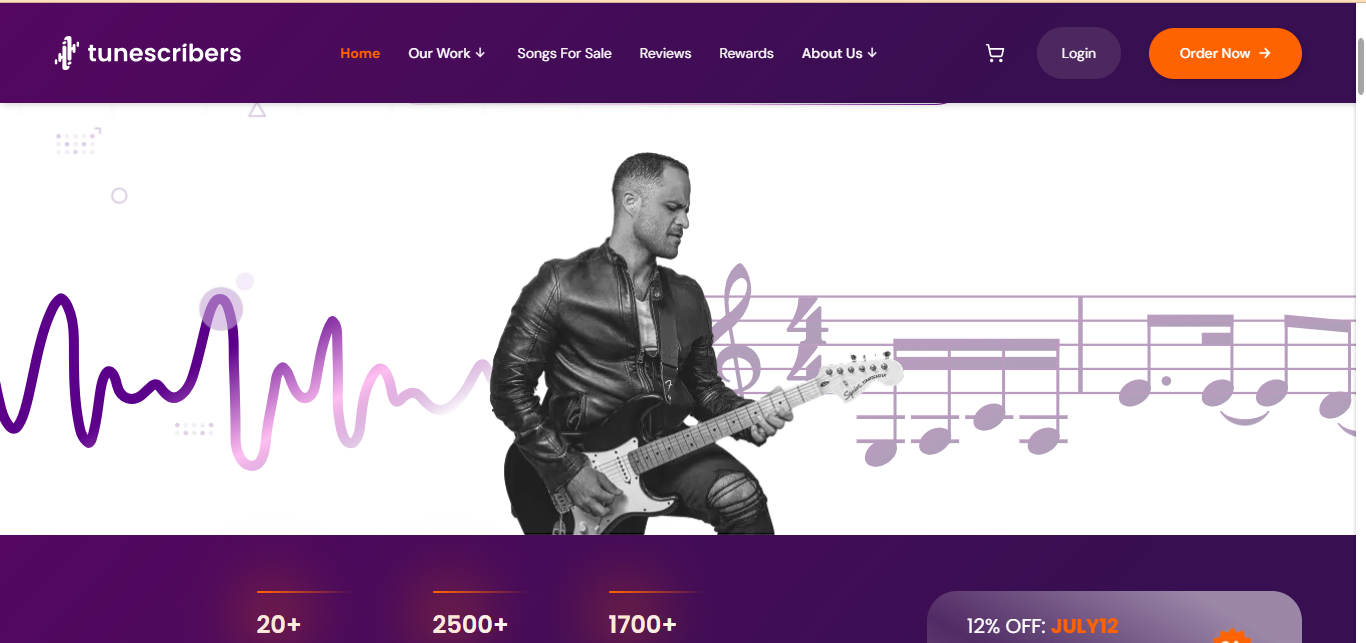The image size is (1366, 643).
Task: Click the orange badge on promo card
Action: [1232, 636]
